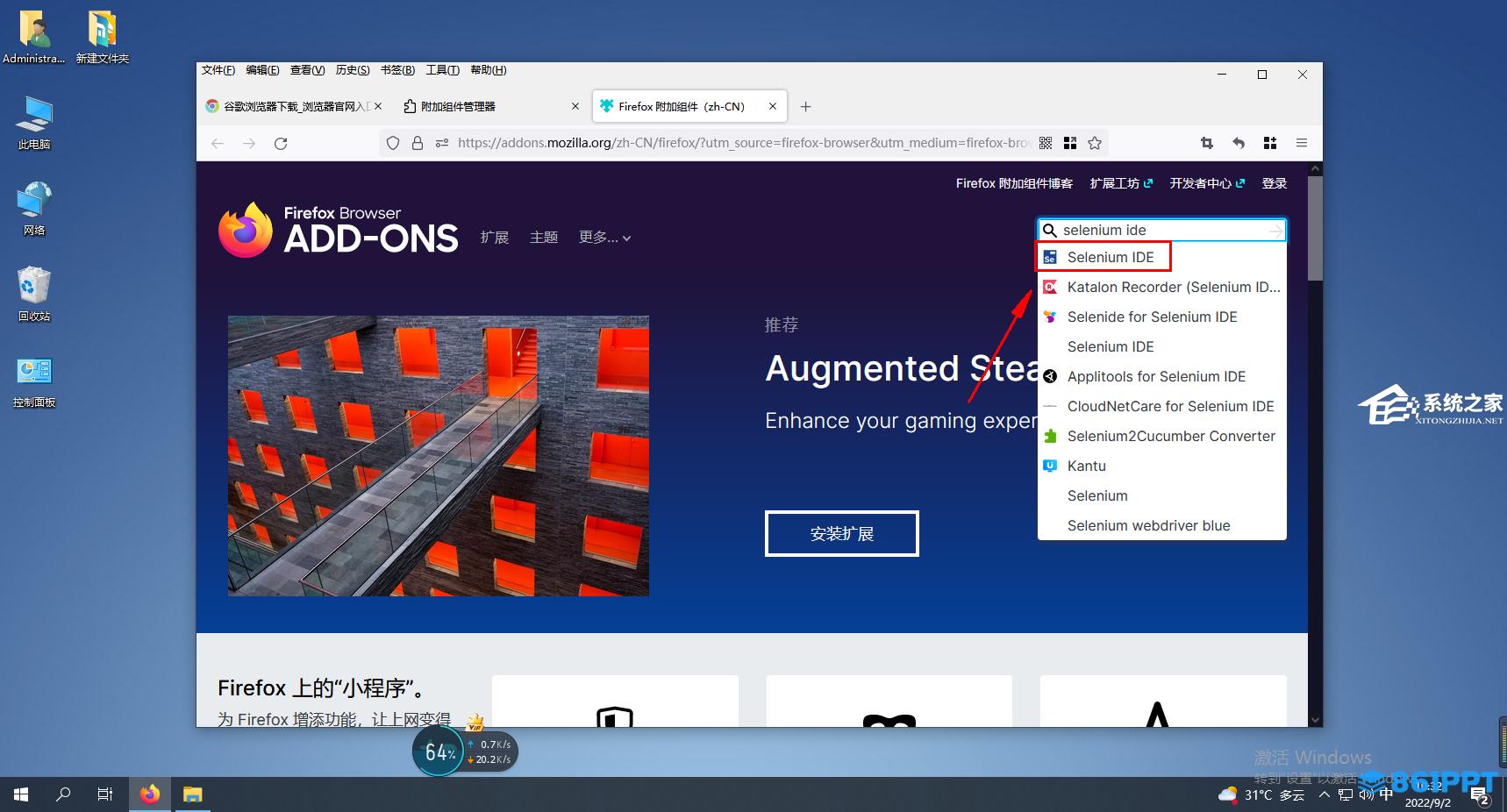Viewport: 1507px width, 812px height.
Task: Select Applitools for Selenium IDE suggestion
Action: [1162, 376]
